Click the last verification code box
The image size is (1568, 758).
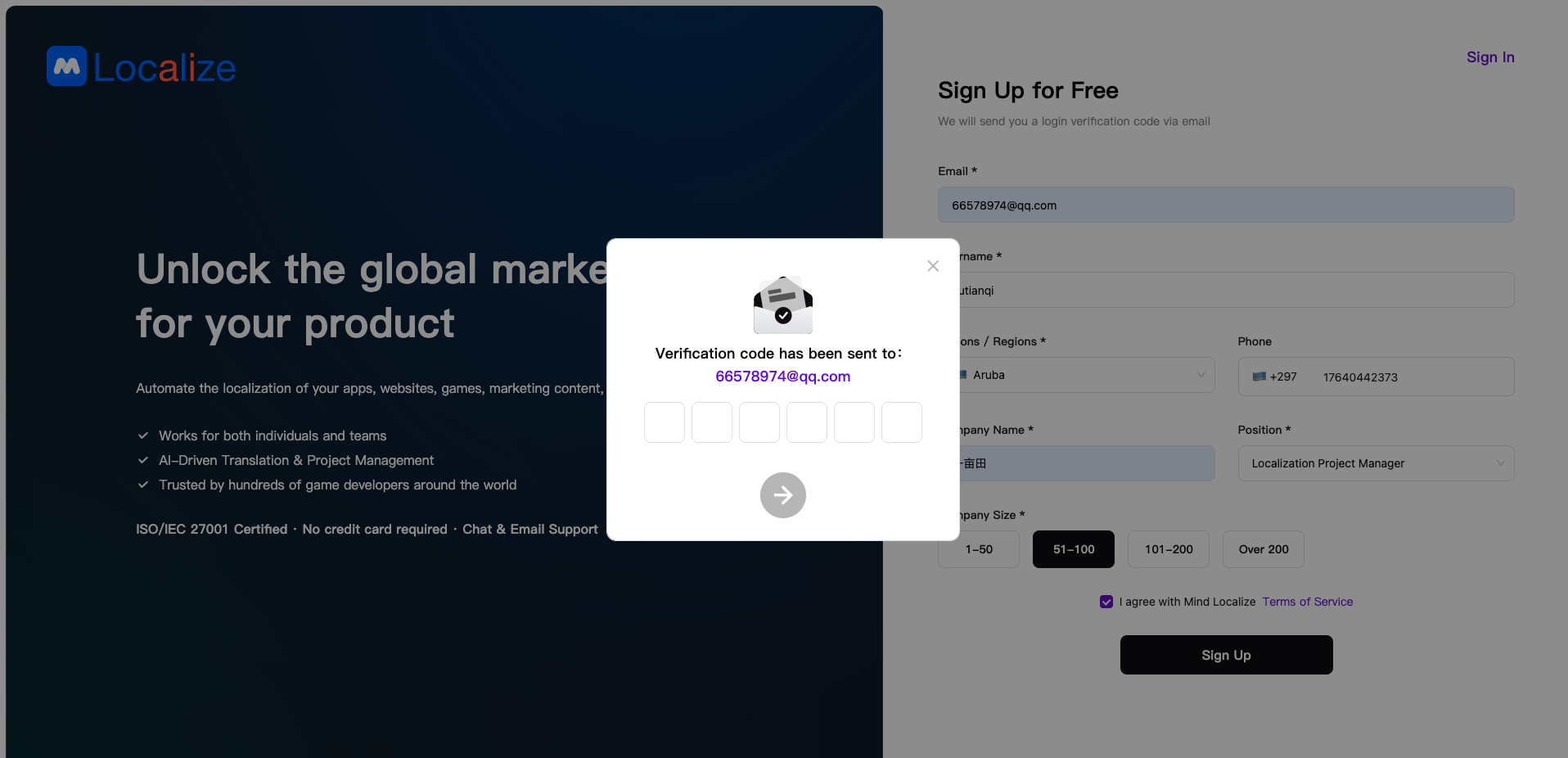coord(901,422)
